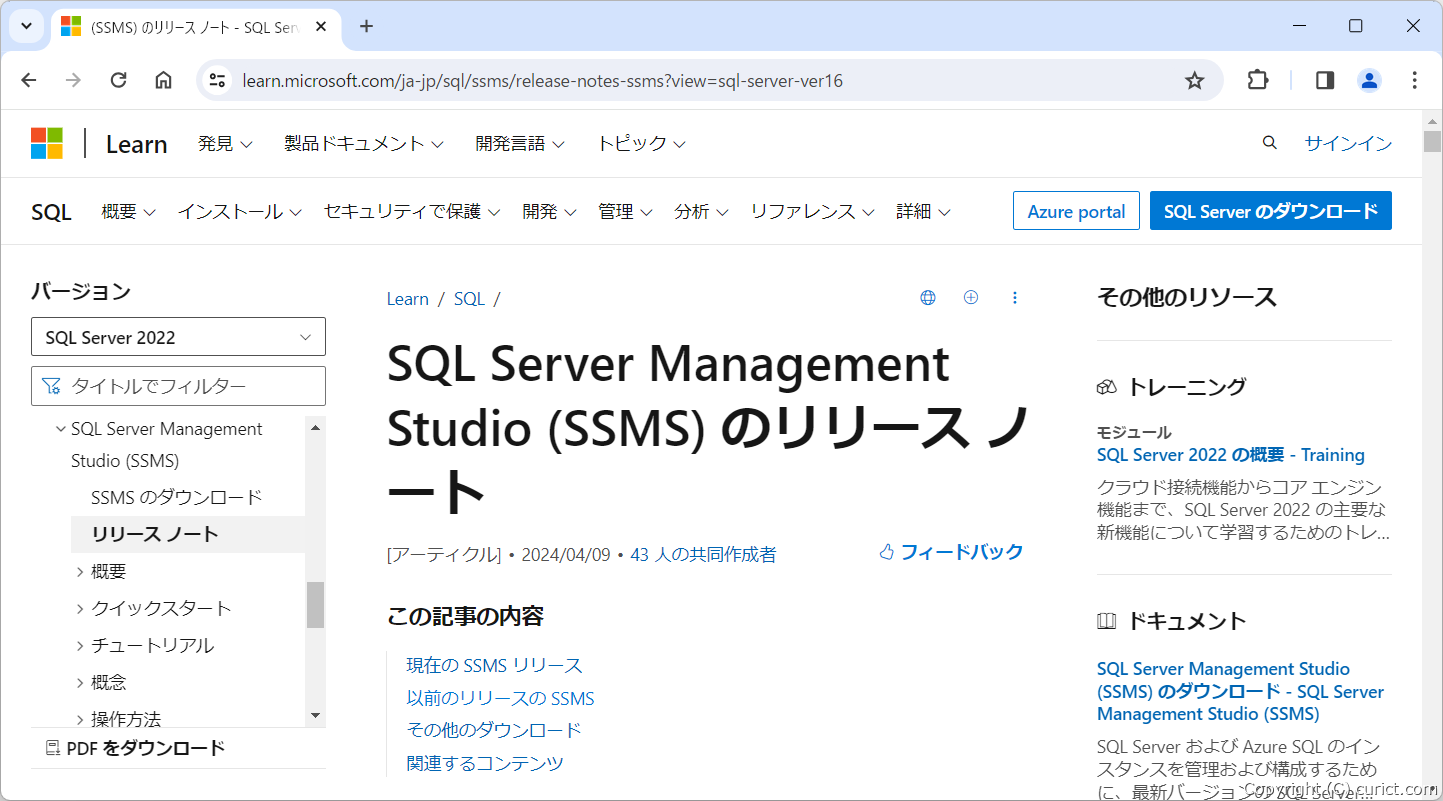Click the bookmark star in the address bar
This screenshot has height=801, width=1443.
point(1194,80)
